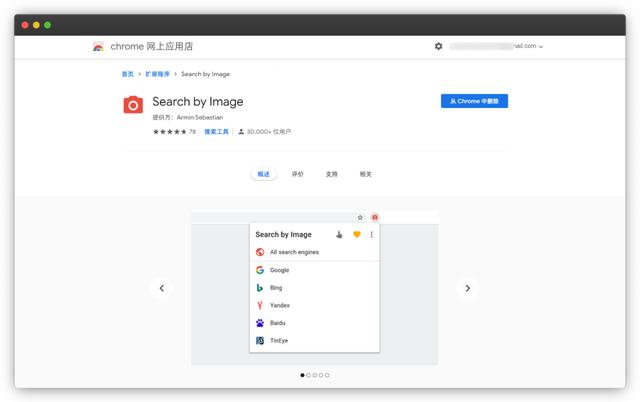Open the settings gear icon
Screen dimensions: 640x402
pyautogui.click(x=438, y=46)
